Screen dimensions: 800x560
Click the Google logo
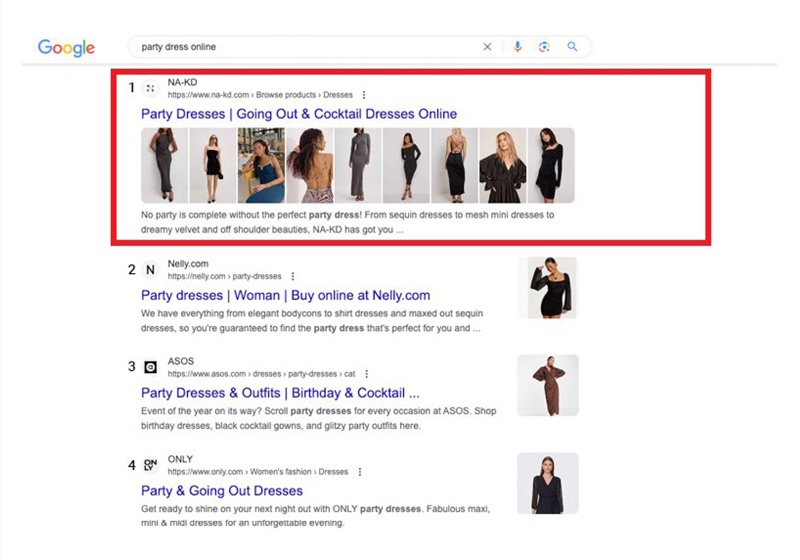[x=66, y=47]
